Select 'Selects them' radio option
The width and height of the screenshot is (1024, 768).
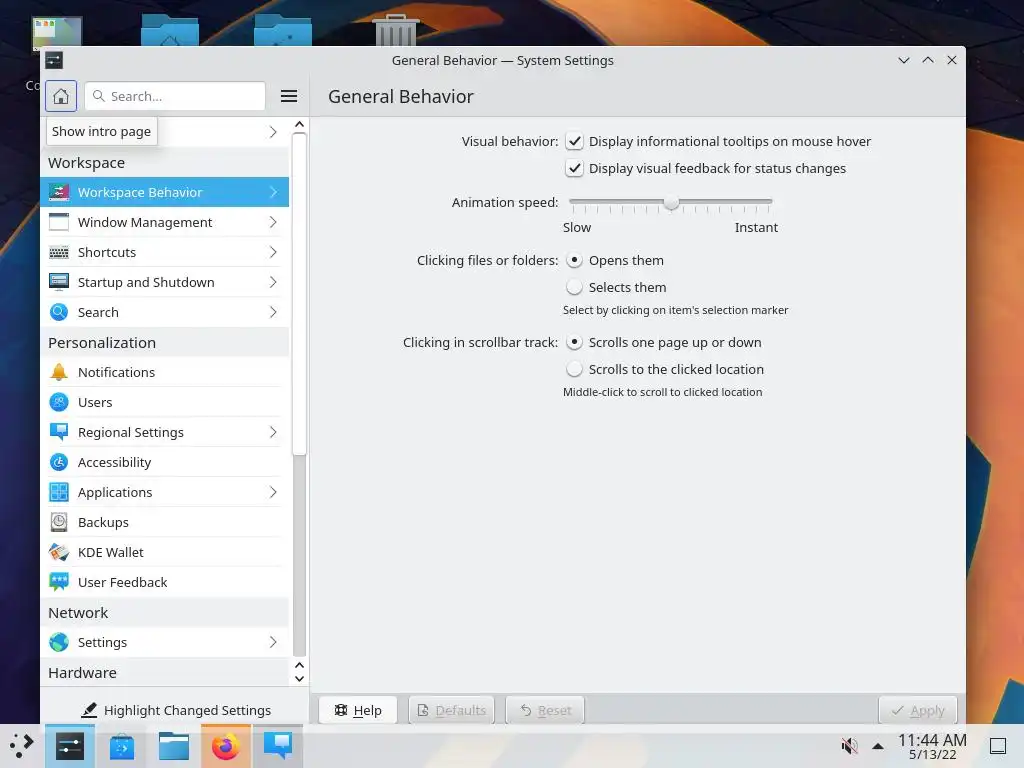point(574,287)
